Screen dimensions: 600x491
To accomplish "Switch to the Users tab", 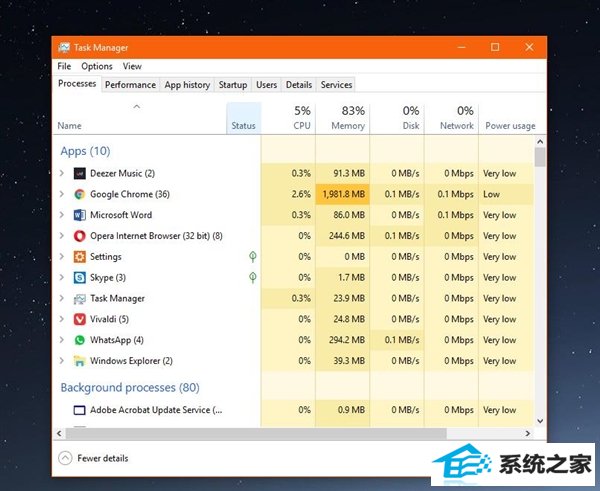I will pyautogui.click(x=266, y=85).
